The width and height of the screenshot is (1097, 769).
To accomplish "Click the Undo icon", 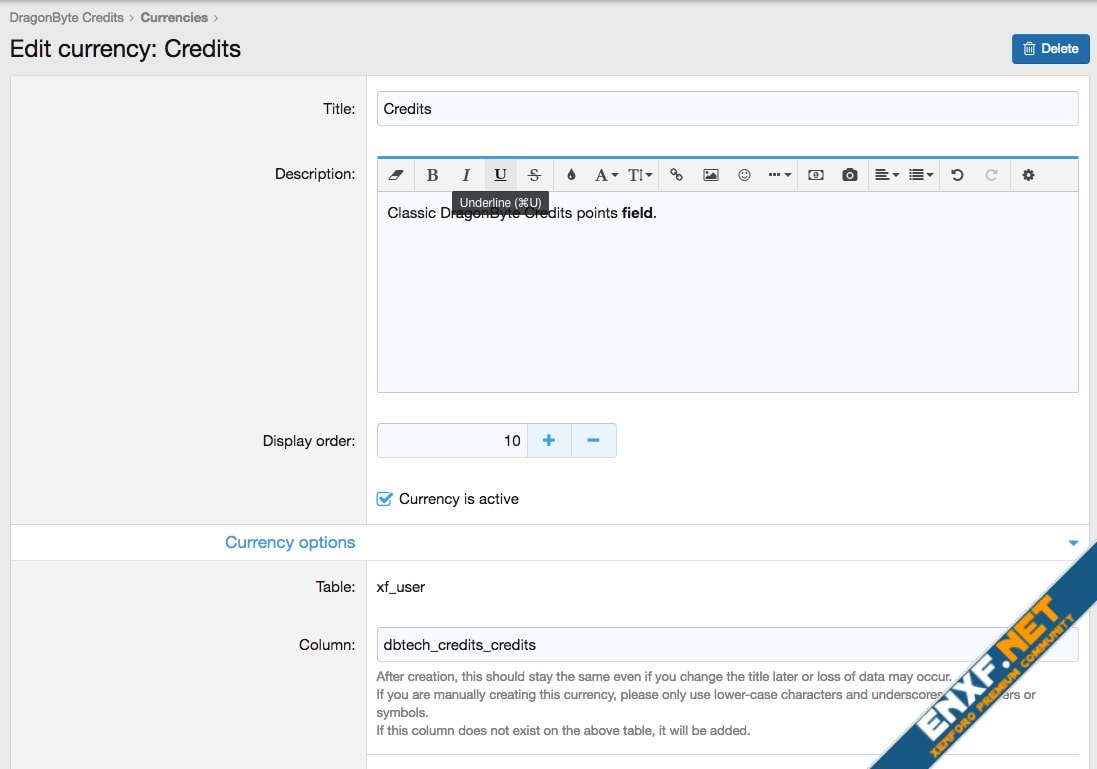I will [x=957, y=175].
